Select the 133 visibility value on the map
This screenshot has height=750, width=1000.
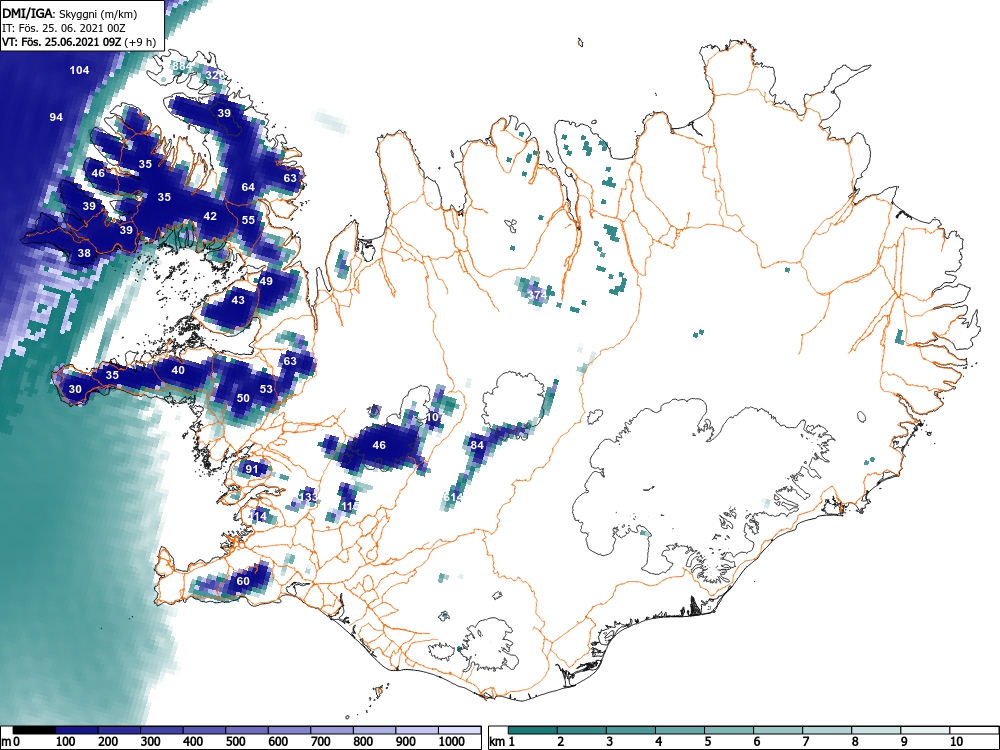point(308,497)
